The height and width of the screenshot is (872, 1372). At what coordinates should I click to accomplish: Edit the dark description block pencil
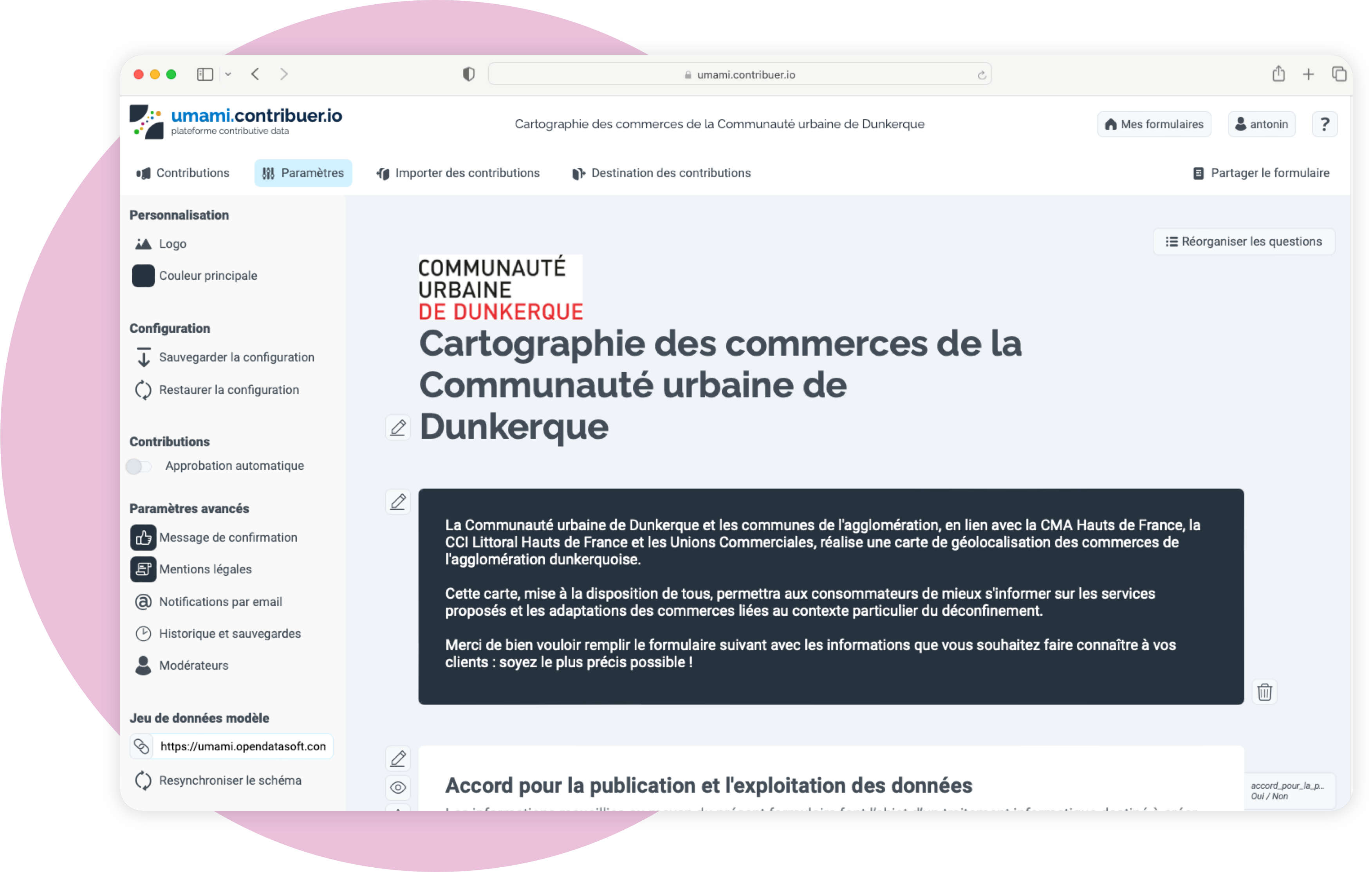point(398,502)
